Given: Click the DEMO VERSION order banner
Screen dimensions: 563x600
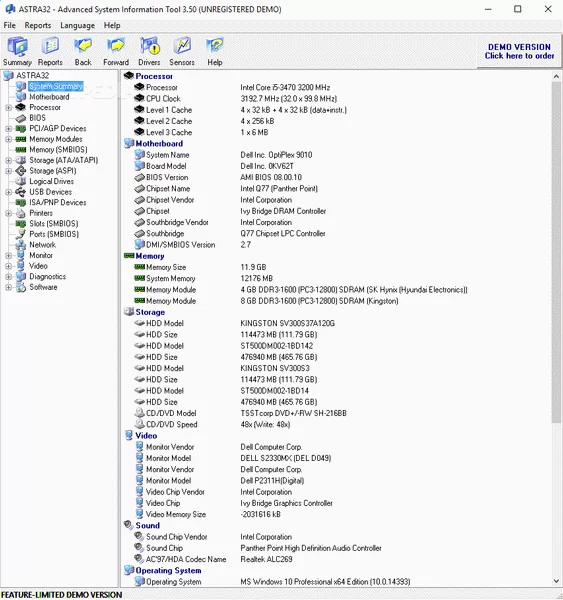Looking at the screenshot, I should pyautogui.click(x=519, y=51).
